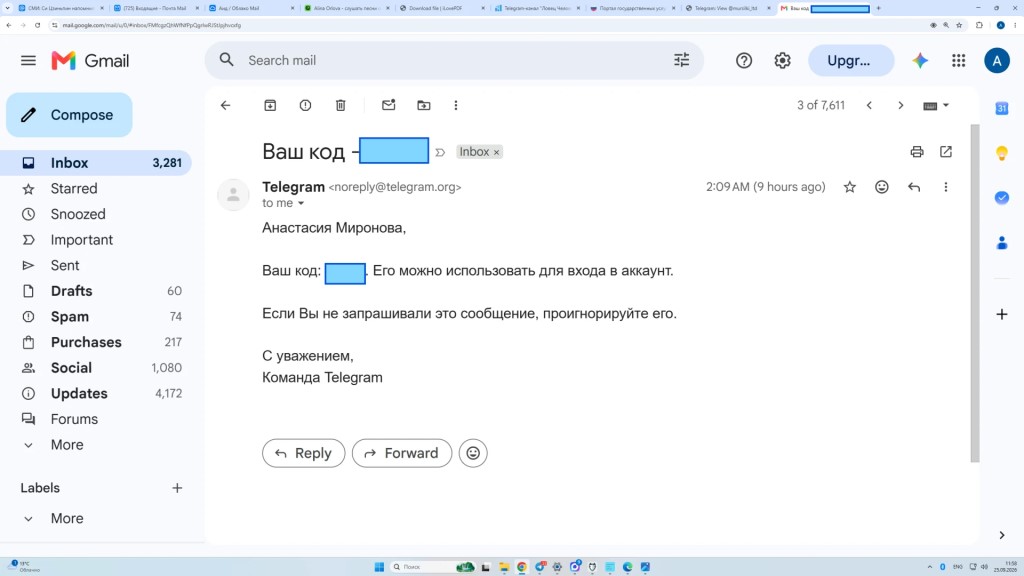Add emoji reaction beside the email timestamp

coord(882,187)
